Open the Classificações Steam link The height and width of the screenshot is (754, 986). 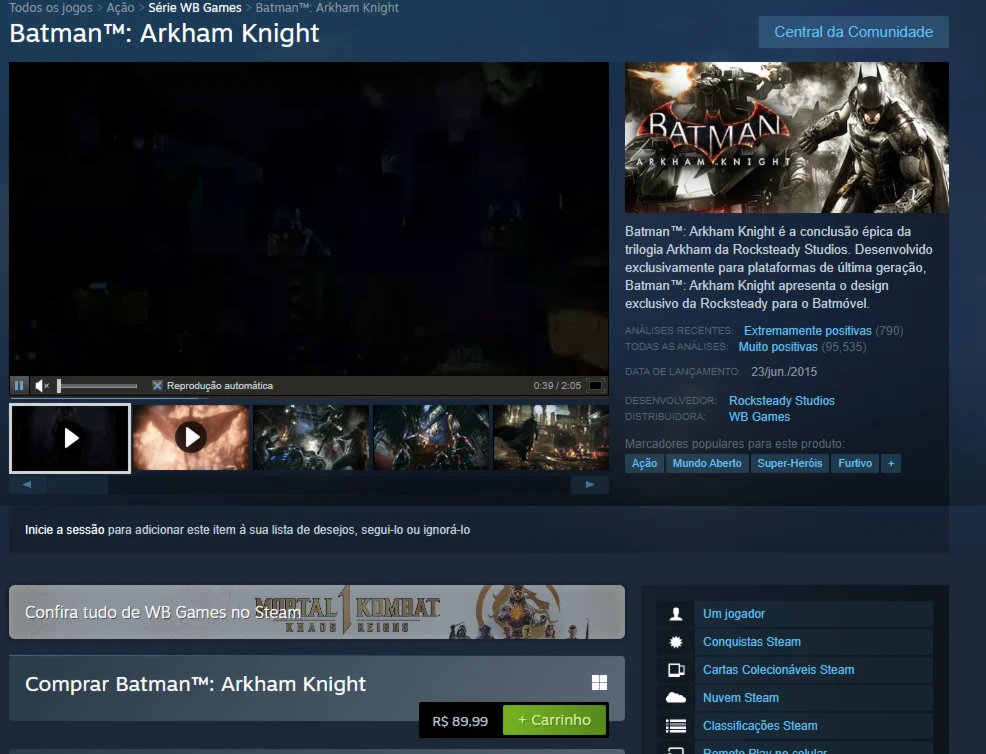click(x=760, y=726)
